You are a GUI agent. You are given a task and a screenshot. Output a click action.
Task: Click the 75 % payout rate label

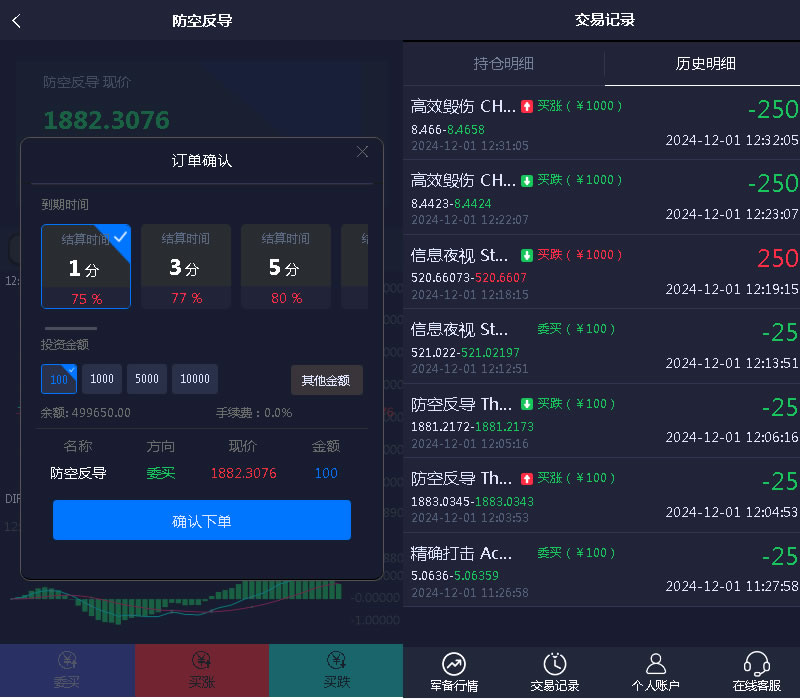[x=87, y=299]
